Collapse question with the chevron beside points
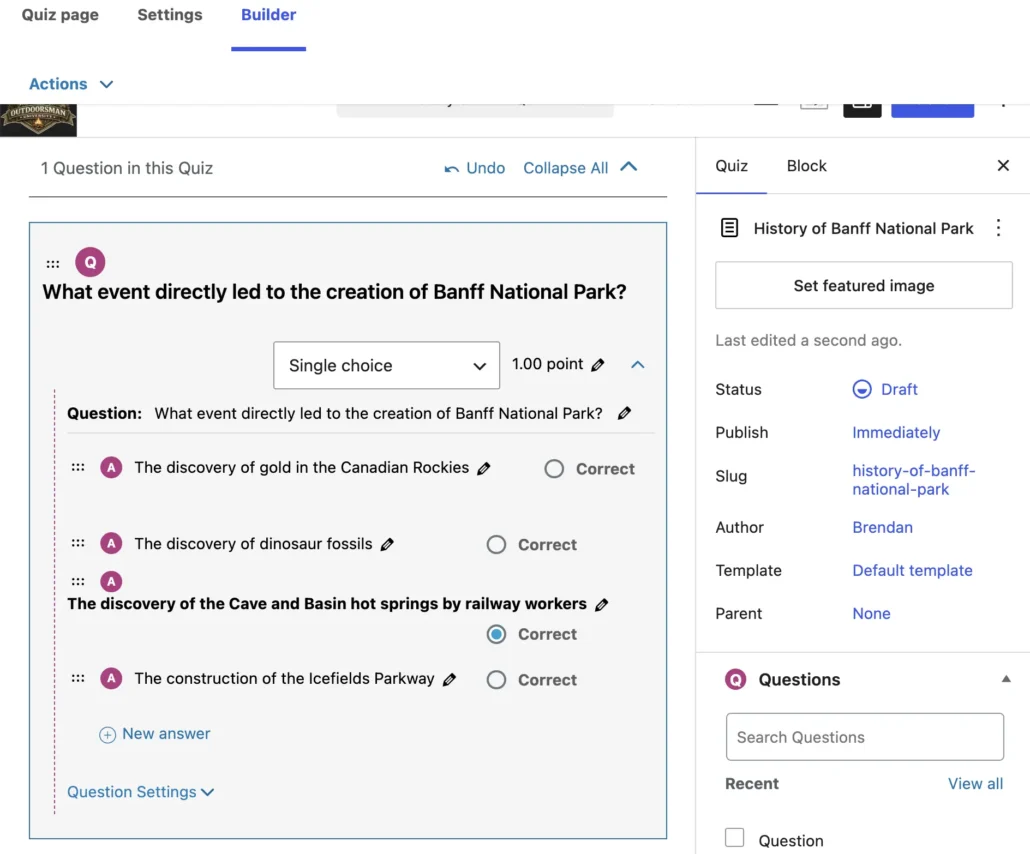 637,365
